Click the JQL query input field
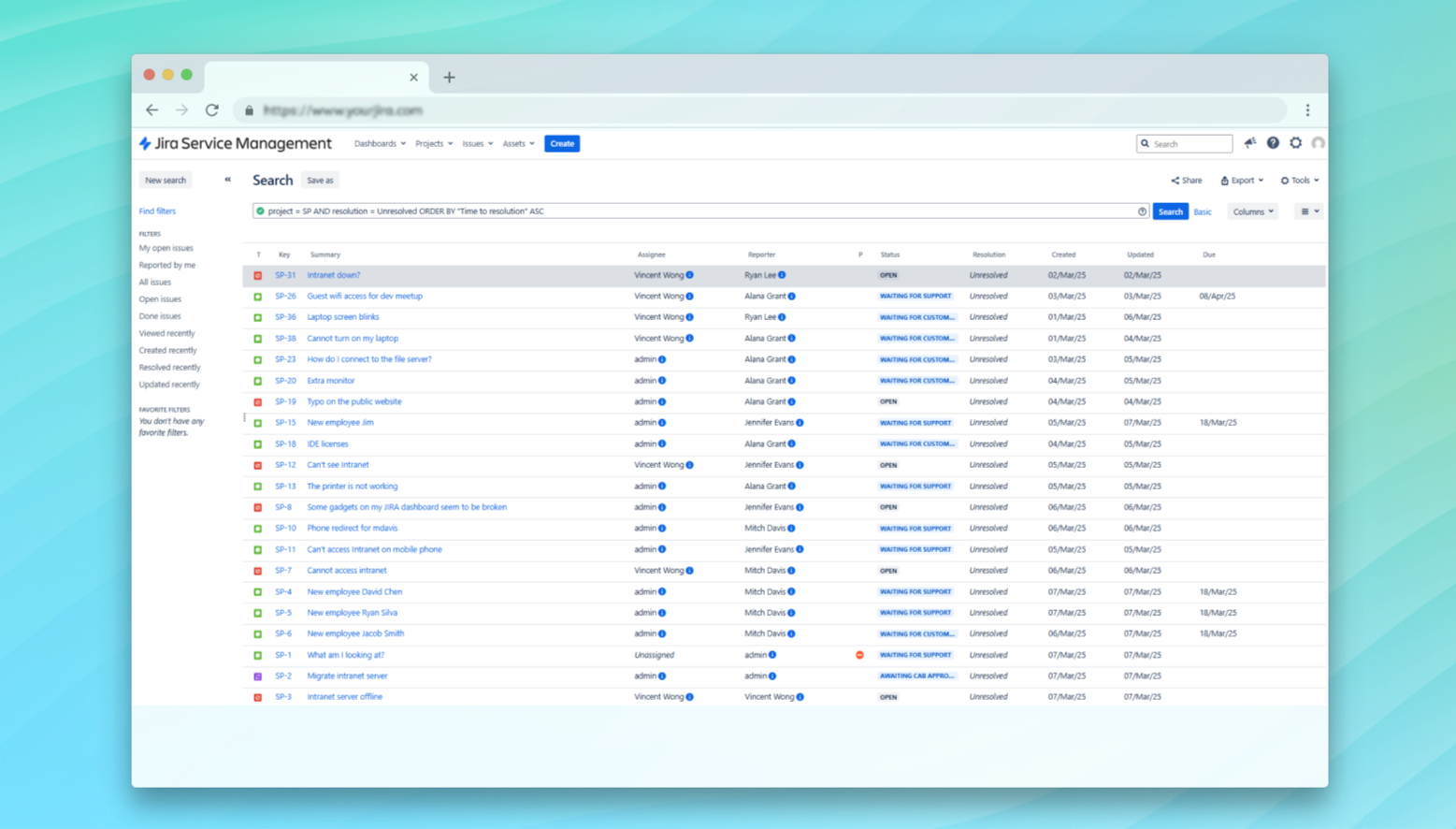The image size is (1456, 829). pos(692,211)
